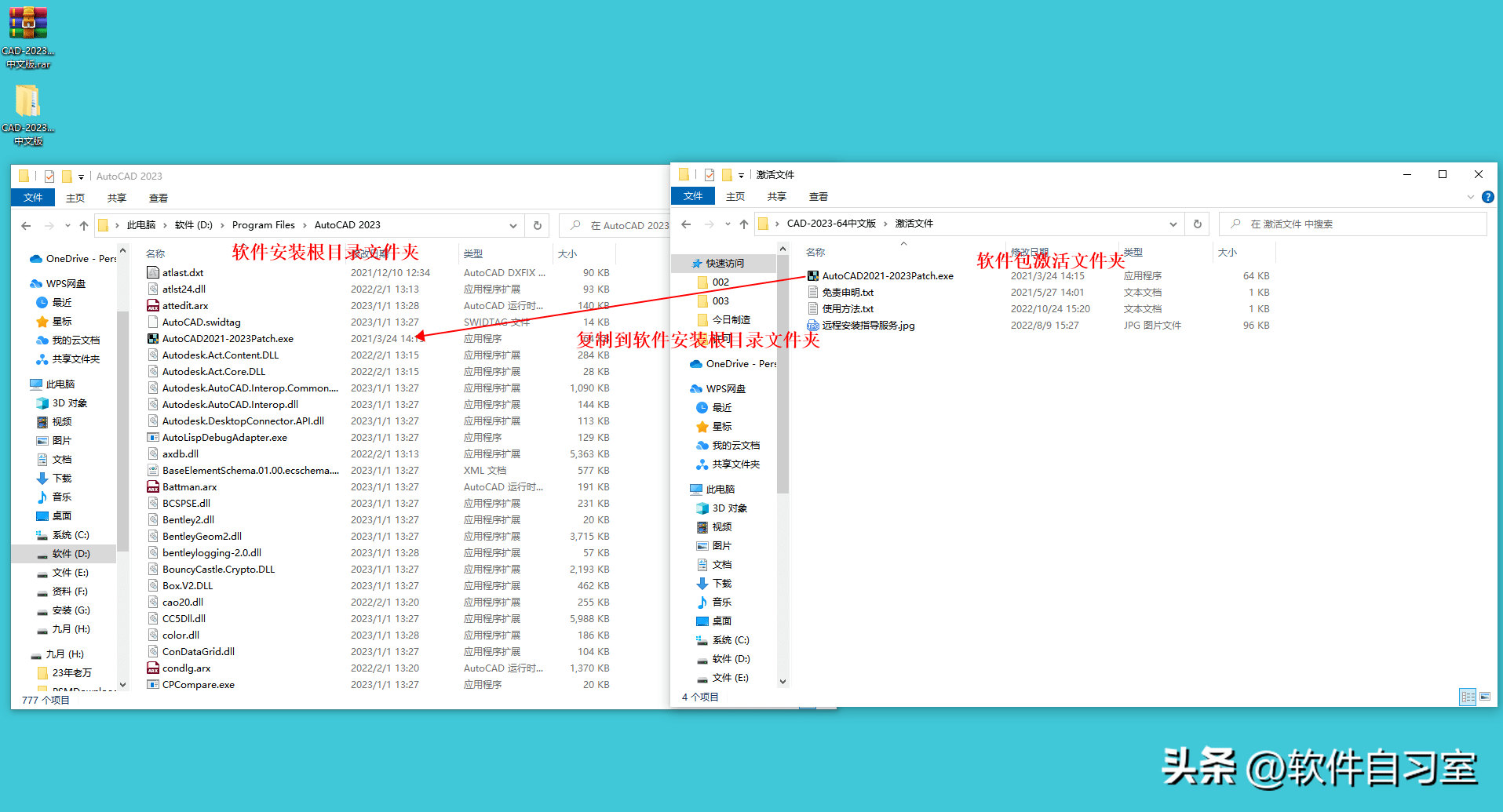1503x812 pixels.
Task: Expand address bar dropdown in 激活文件 window
Action: point(1173,224)
